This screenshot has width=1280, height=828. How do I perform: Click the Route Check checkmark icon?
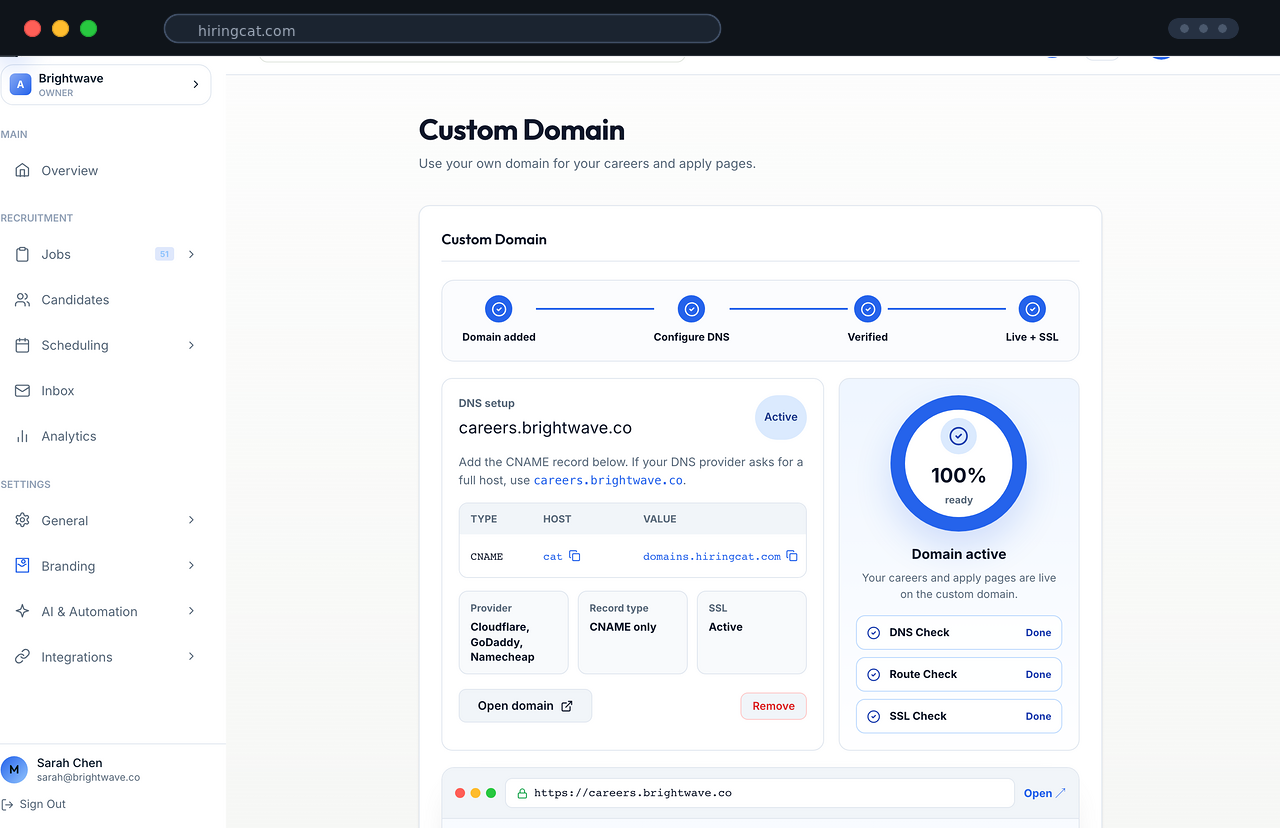click(873, 675)
